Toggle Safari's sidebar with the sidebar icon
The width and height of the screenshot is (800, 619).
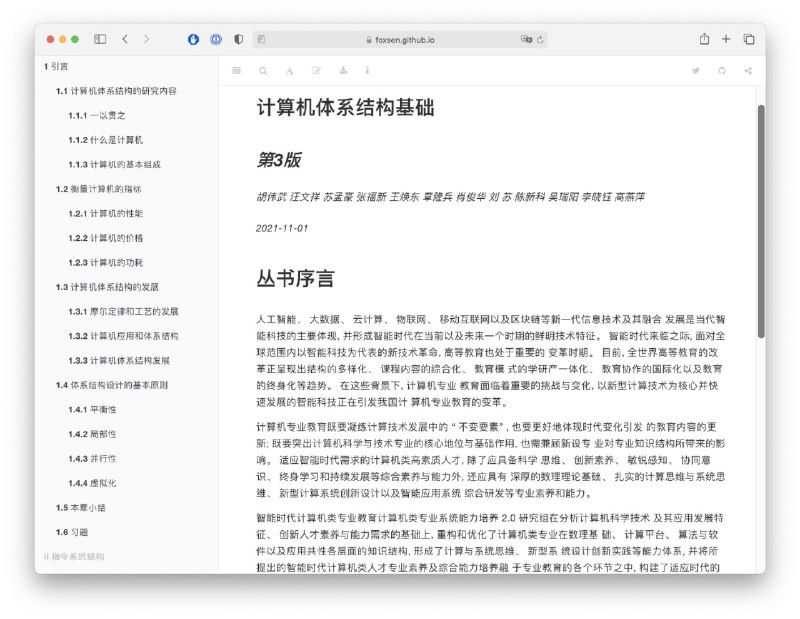pos(99,38)
